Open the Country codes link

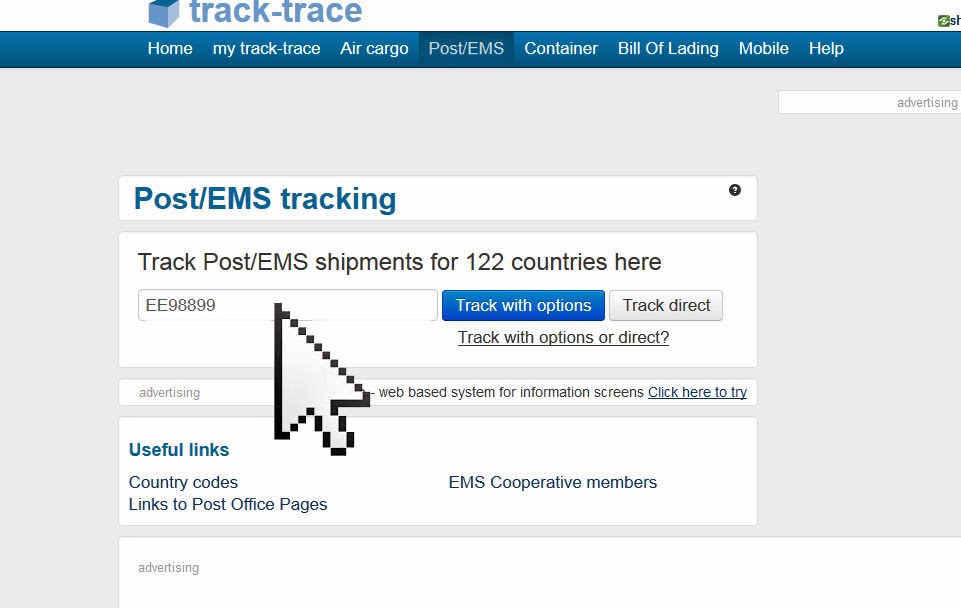[183, 482]
